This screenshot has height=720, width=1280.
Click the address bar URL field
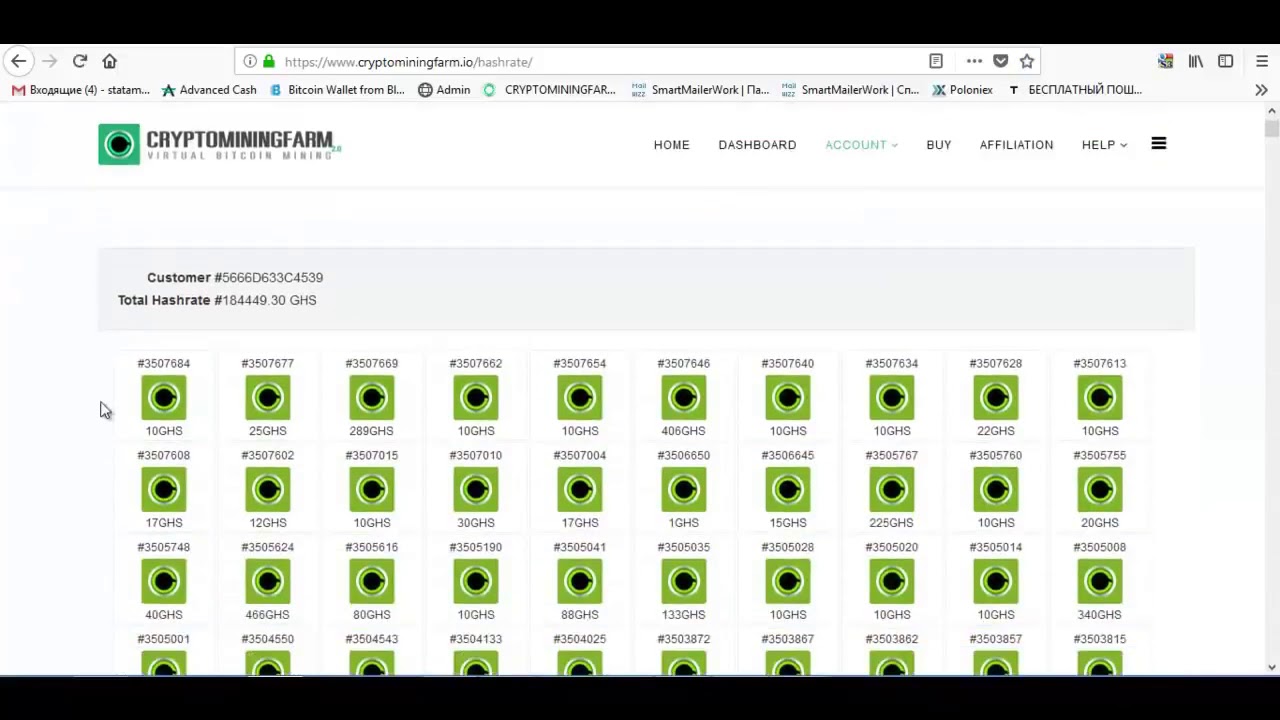point(600,62)
